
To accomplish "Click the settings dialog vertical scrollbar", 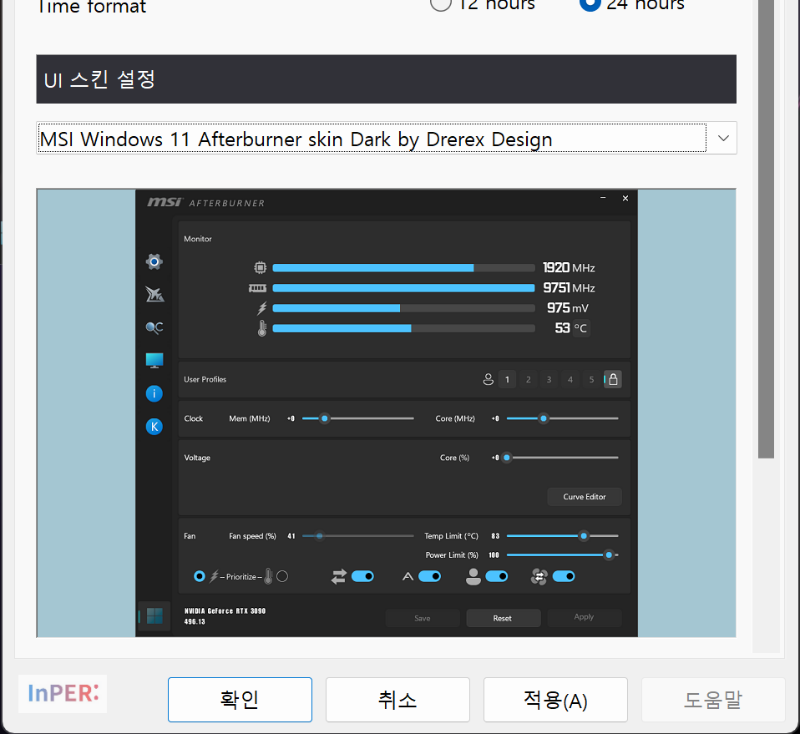I will [766, 230].
